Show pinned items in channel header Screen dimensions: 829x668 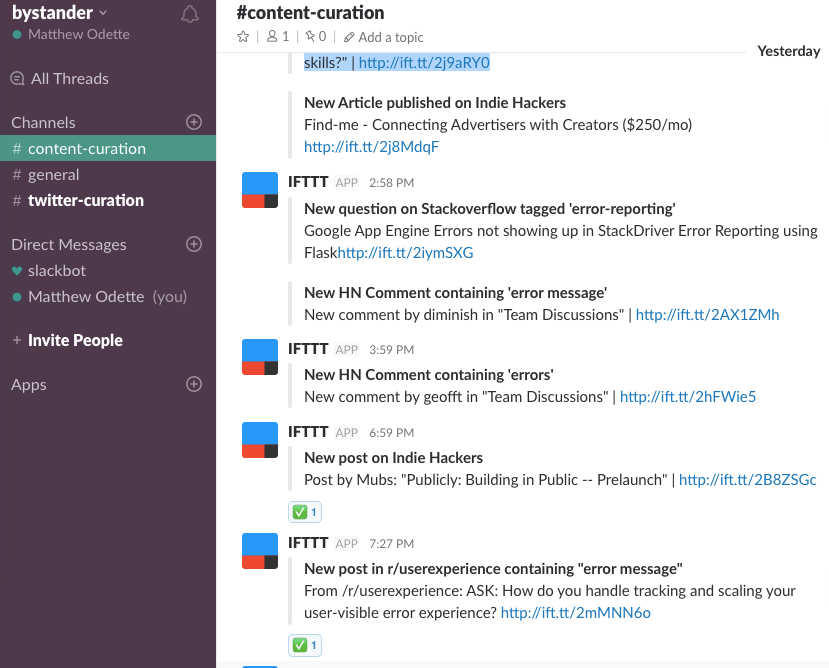coord(315,37)
